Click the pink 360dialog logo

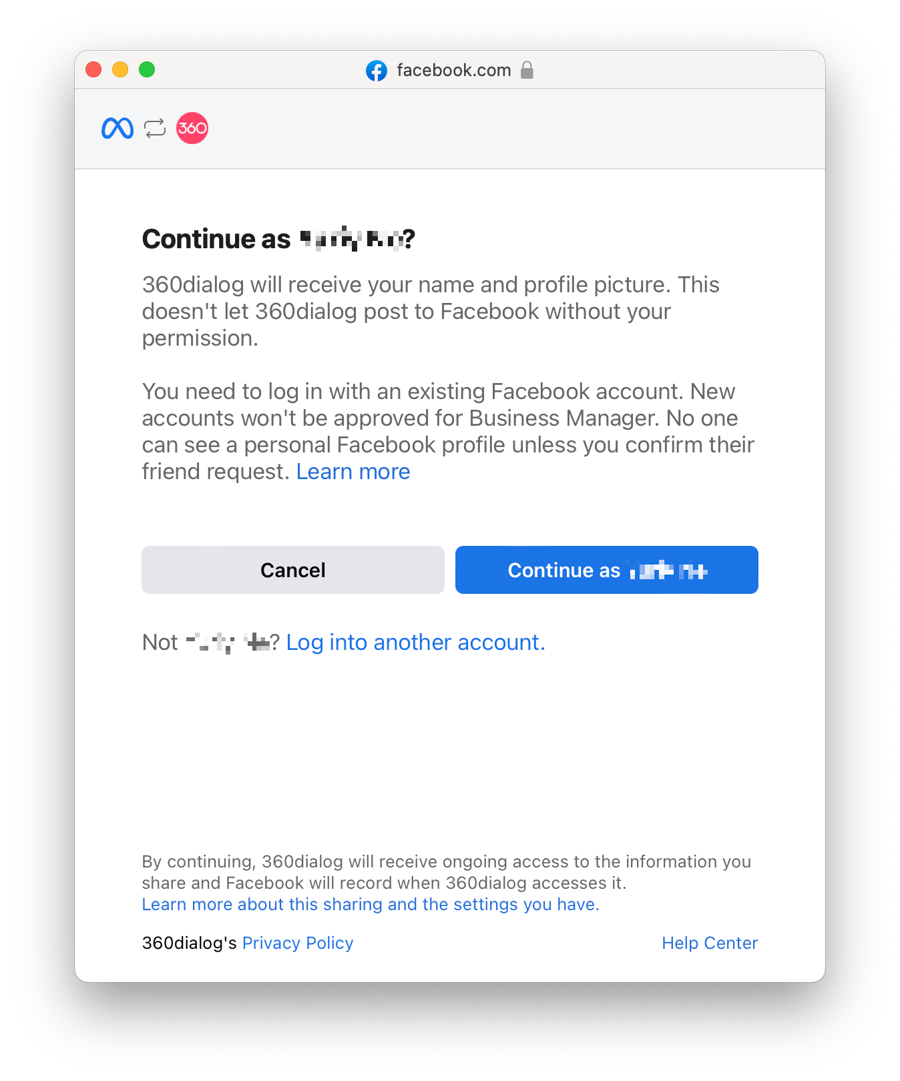[x=192, y=128]
